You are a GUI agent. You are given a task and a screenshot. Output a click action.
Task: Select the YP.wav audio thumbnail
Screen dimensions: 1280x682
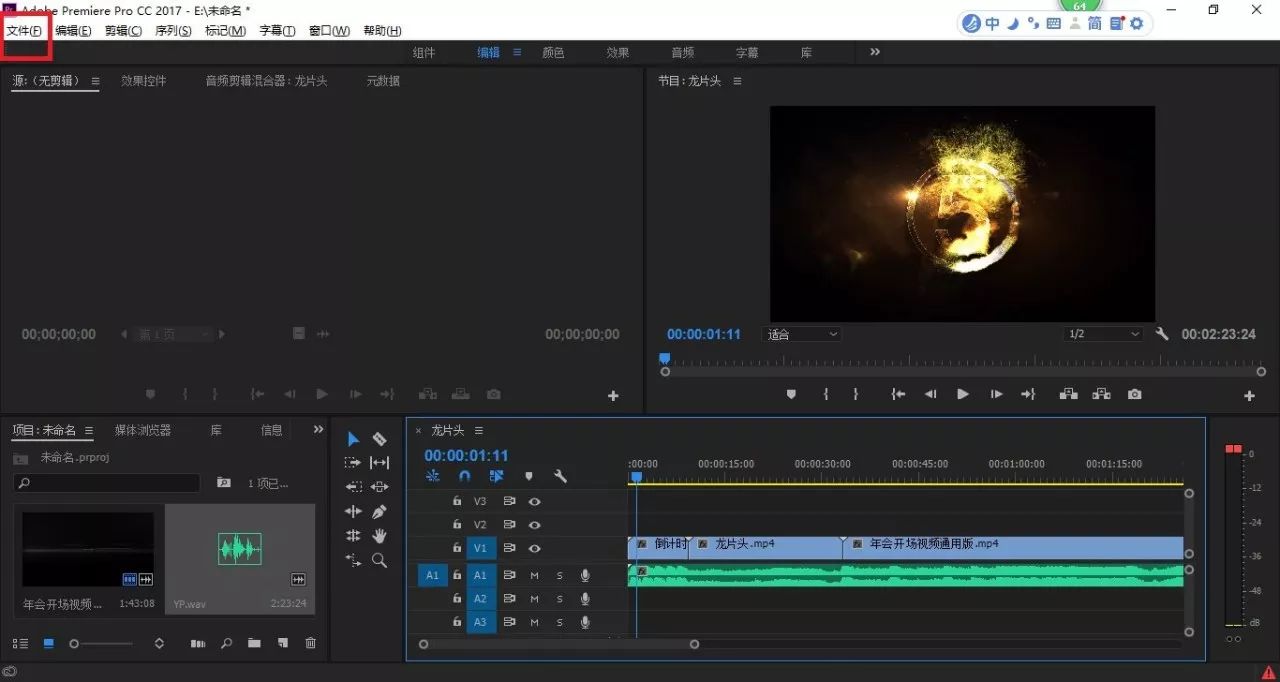[240, 548]
